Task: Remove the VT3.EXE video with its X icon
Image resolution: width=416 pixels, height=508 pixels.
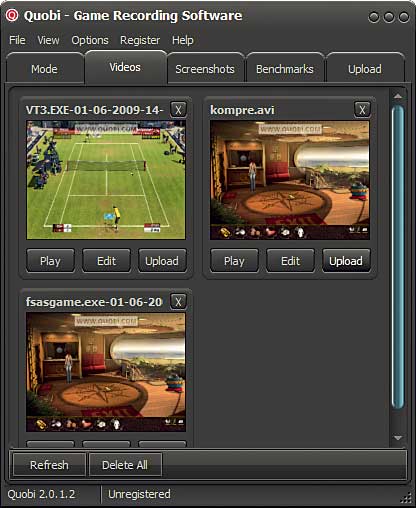Action: coord(178,110)
